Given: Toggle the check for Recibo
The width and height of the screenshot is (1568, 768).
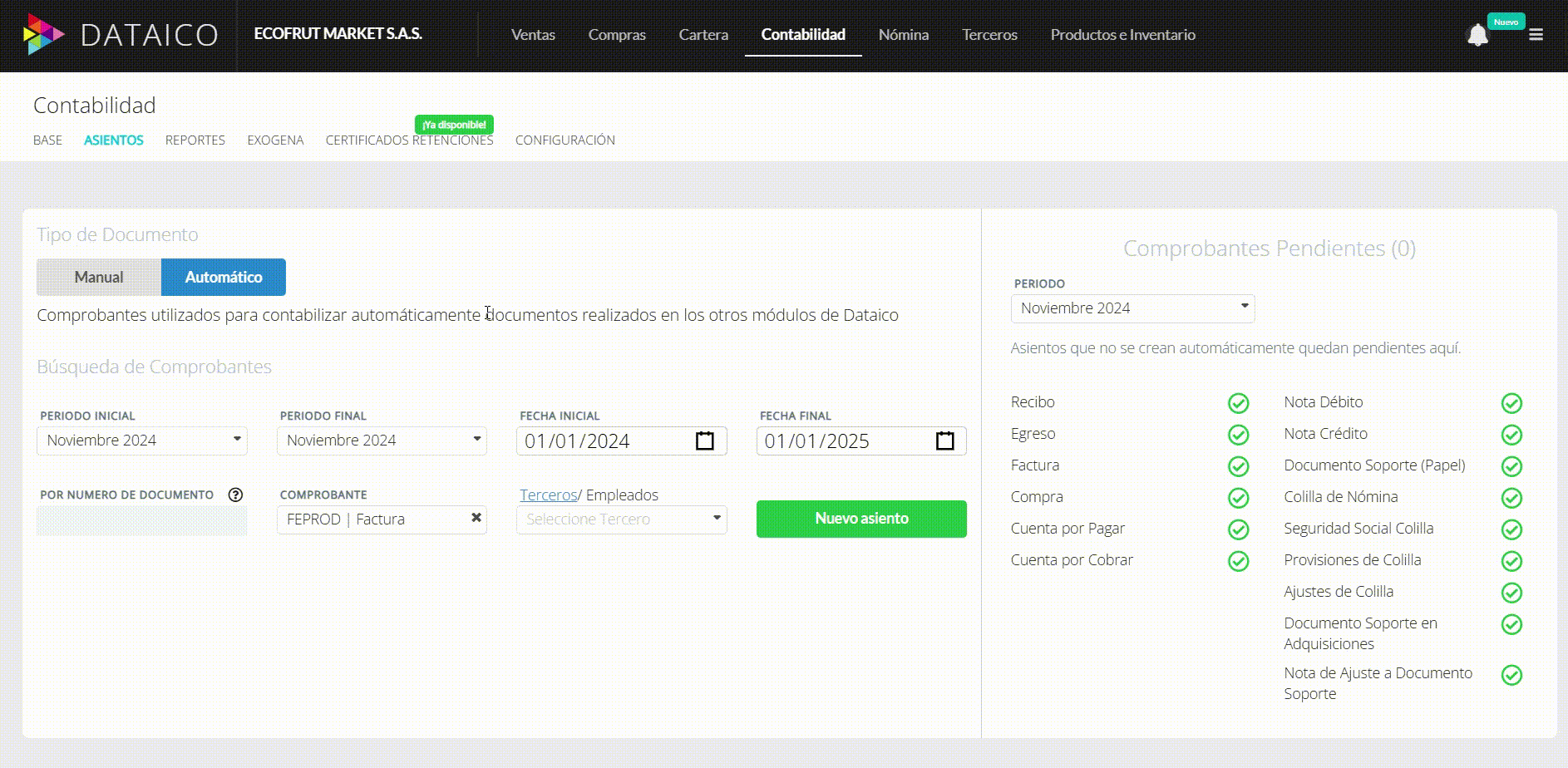Looking at the screenshot, I should coord(1238,402).
